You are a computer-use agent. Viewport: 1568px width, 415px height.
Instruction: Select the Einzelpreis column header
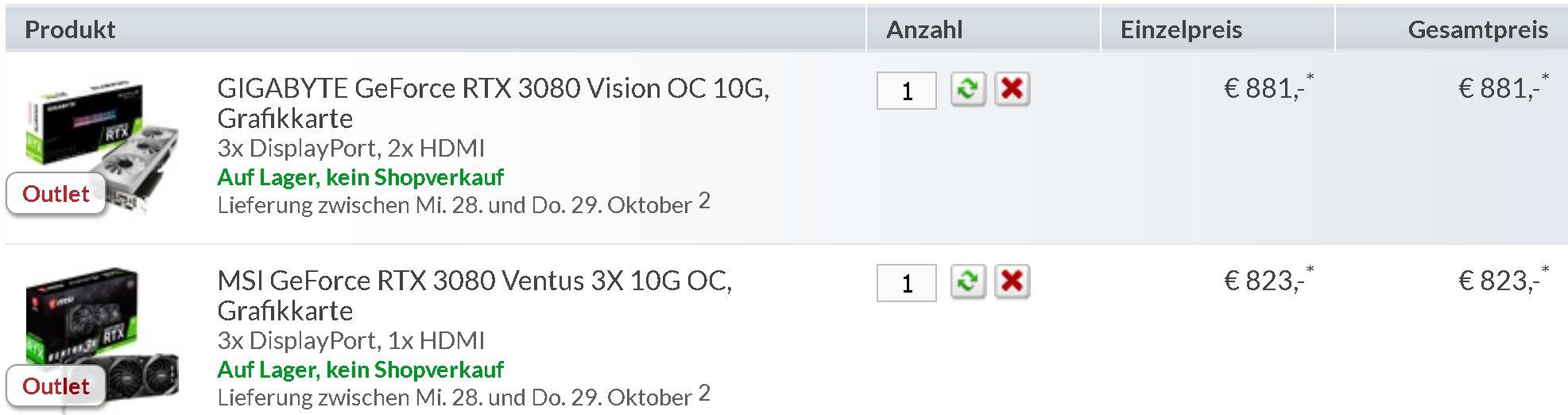click(1181, 30)
